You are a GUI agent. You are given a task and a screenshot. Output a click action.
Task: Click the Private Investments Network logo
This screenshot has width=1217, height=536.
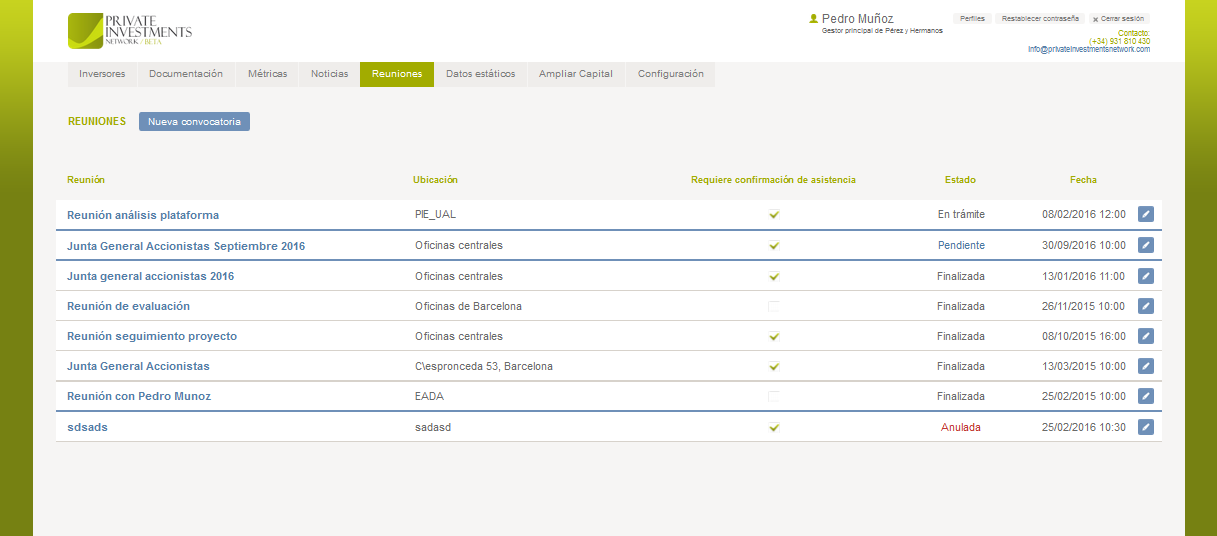point(129,31)
